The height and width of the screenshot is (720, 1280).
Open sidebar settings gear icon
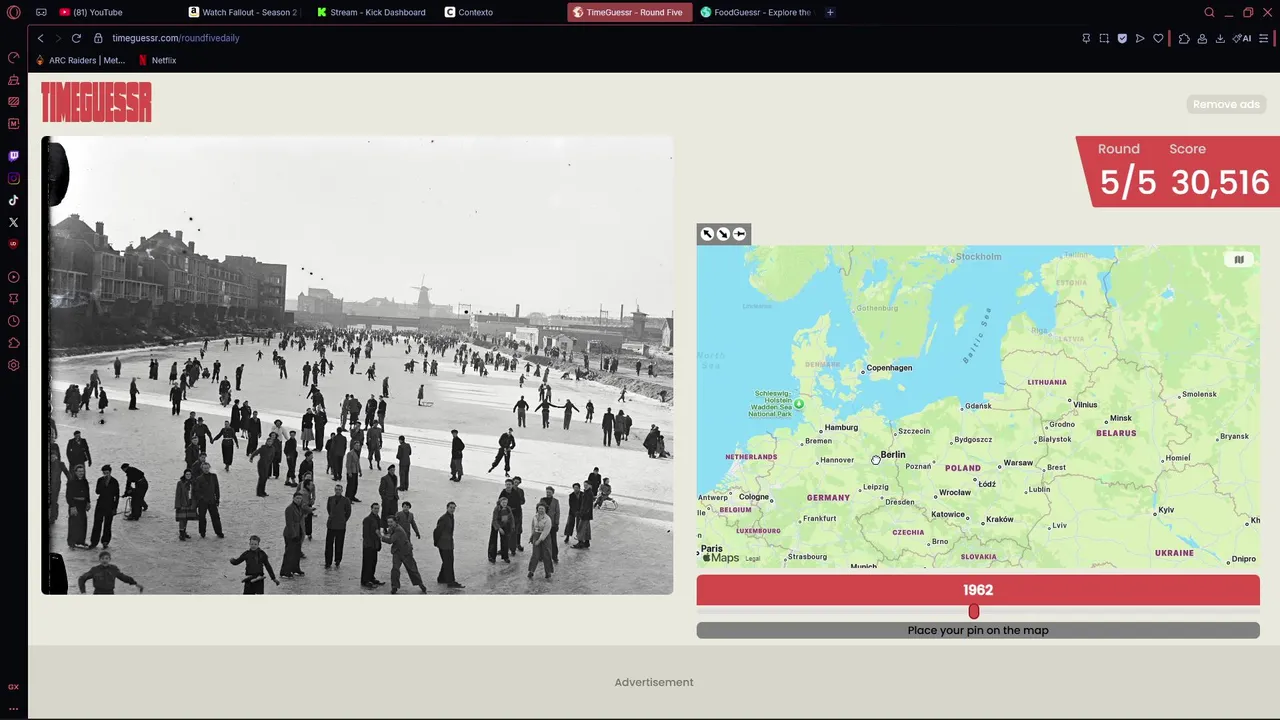[x=13, y=365]
